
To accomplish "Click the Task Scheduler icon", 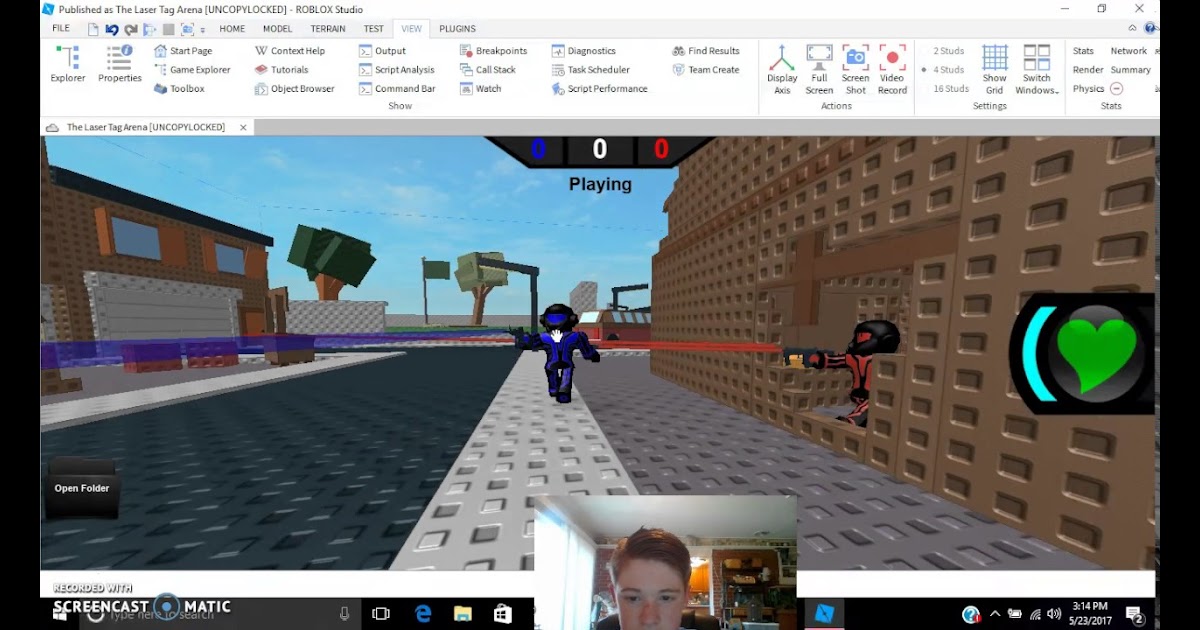I will tap(558, 70).
